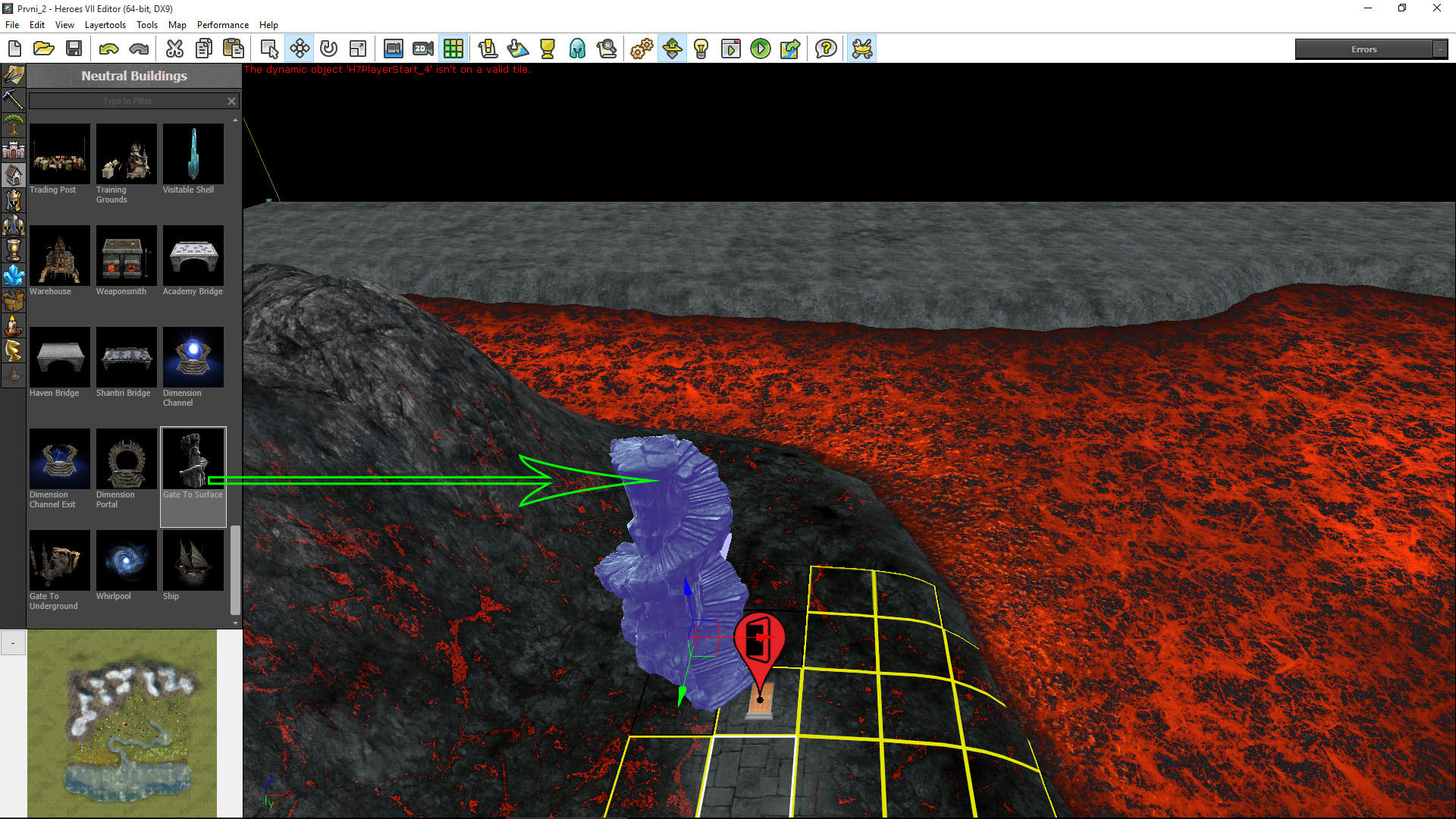The height and width of the screenshot is (819, 1456).
Task: Open a map using the folder icon
Action: [x=44, y=49]
